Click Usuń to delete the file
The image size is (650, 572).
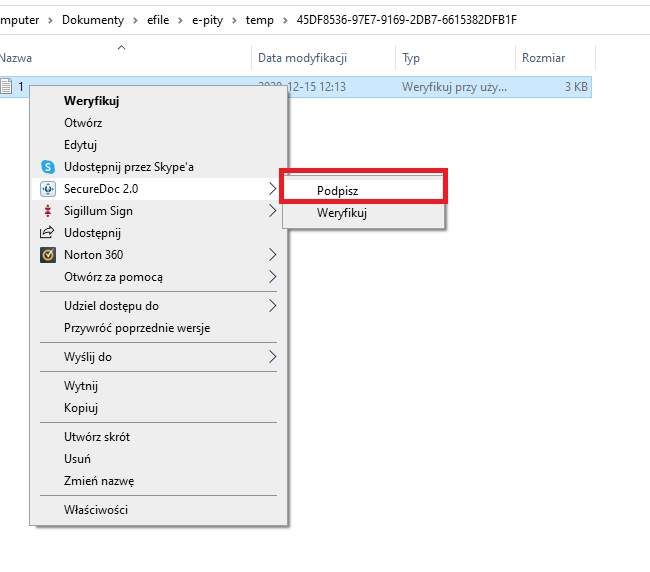[x=77, y=459]
